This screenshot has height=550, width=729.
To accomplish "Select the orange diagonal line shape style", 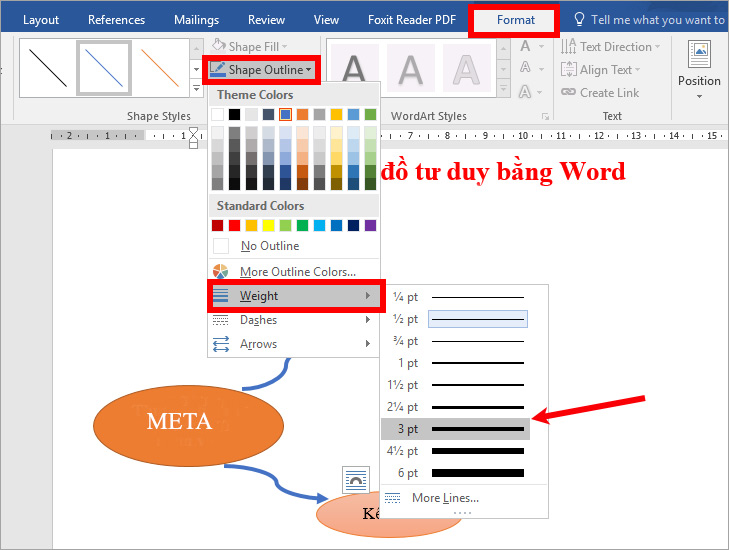I will point(160,67).
